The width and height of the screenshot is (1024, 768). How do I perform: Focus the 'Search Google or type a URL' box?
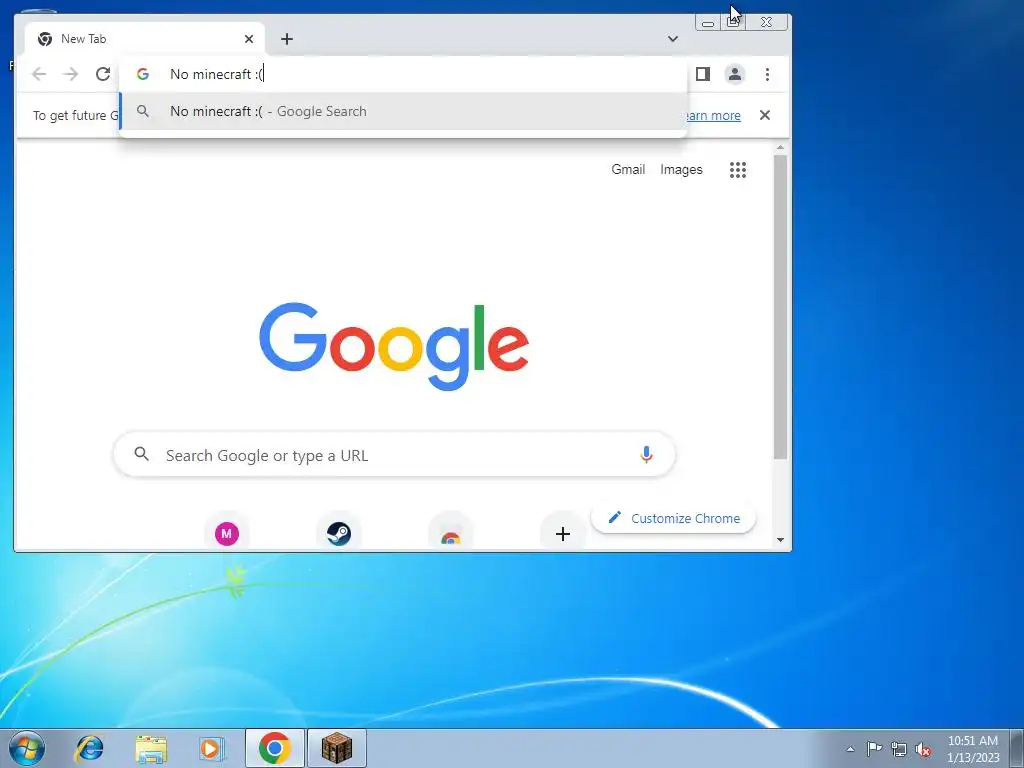coord(394,455)
